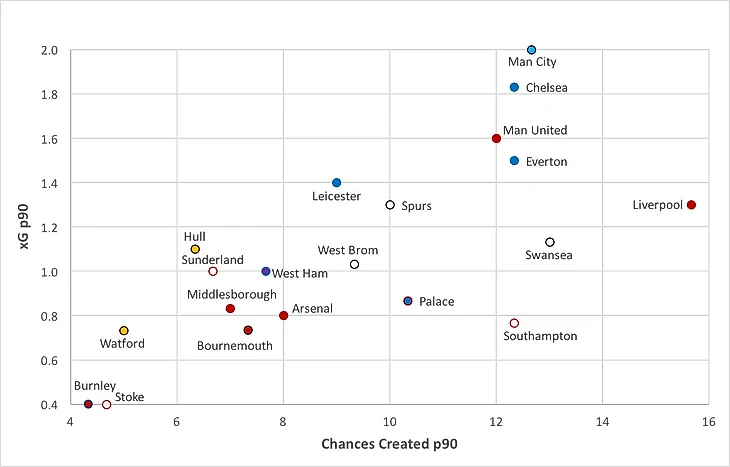Image resolution: width=730 pixels, height=467 pixels.
Task: Select the West Ham purple marker
Action: tap(266, 271)
